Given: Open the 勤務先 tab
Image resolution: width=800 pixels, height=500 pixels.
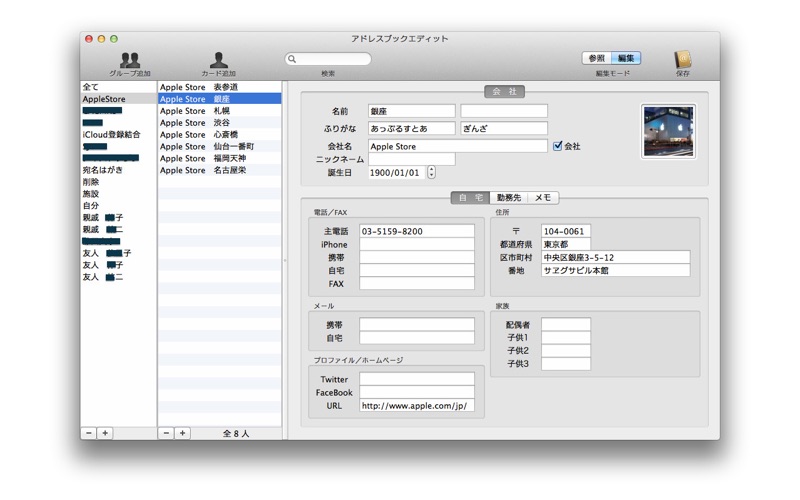Looking at the screenshot, I should (x=509, y=197).
